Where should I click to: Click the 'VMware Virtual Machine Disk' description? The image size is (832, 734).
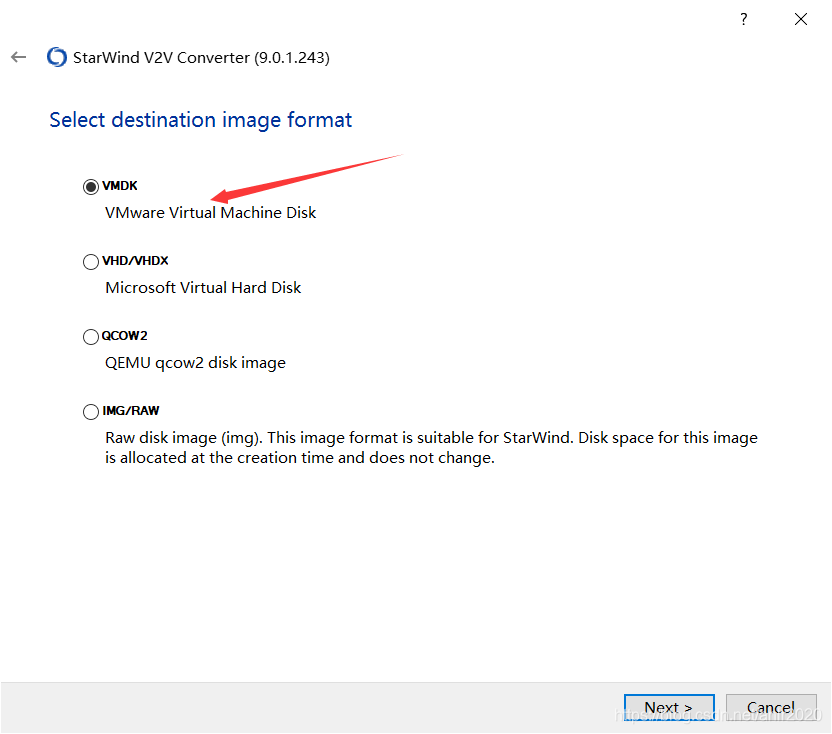click(x=211, y=213)
